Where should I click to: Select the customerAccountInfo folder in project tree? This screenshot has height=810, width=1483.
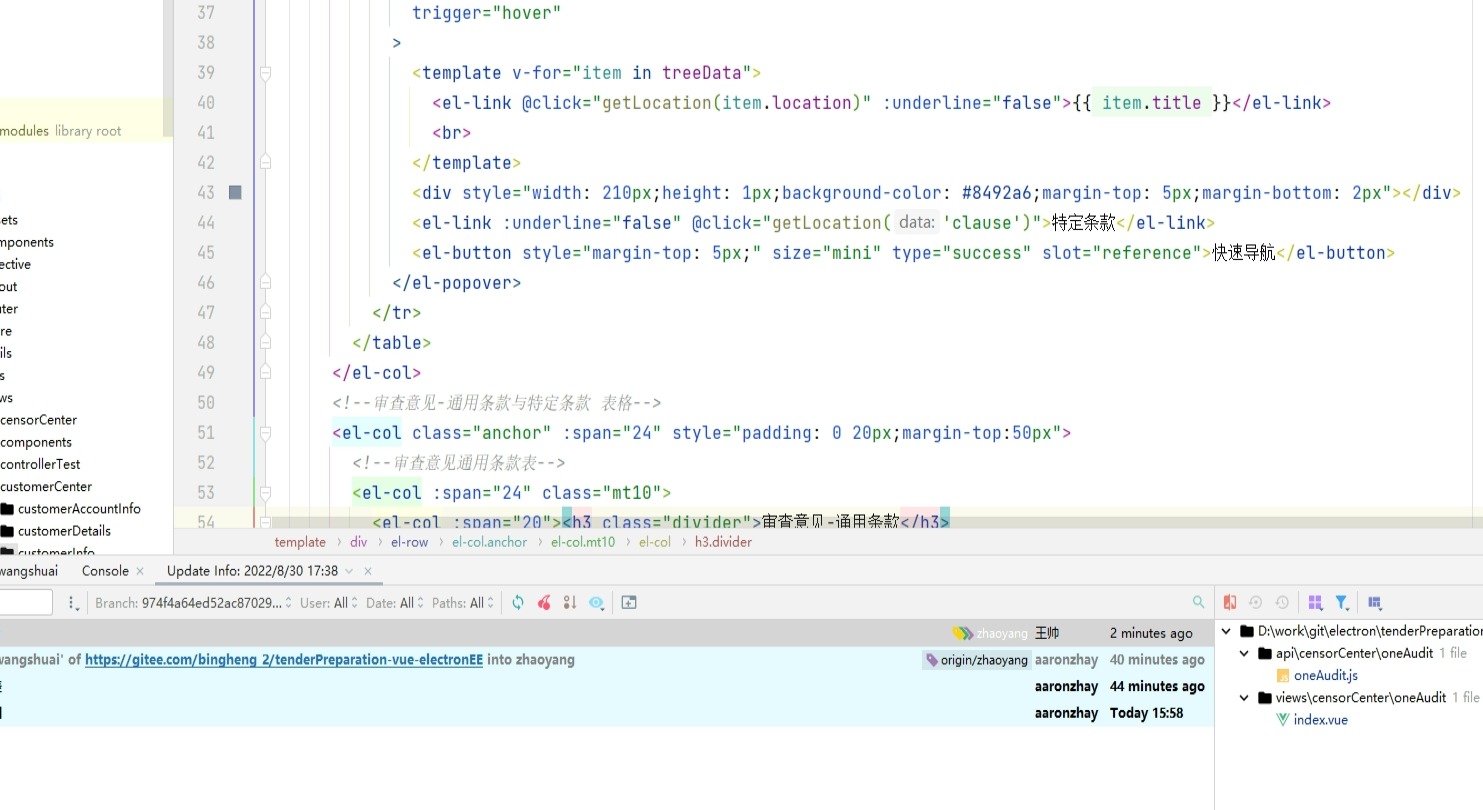[79, 509]
